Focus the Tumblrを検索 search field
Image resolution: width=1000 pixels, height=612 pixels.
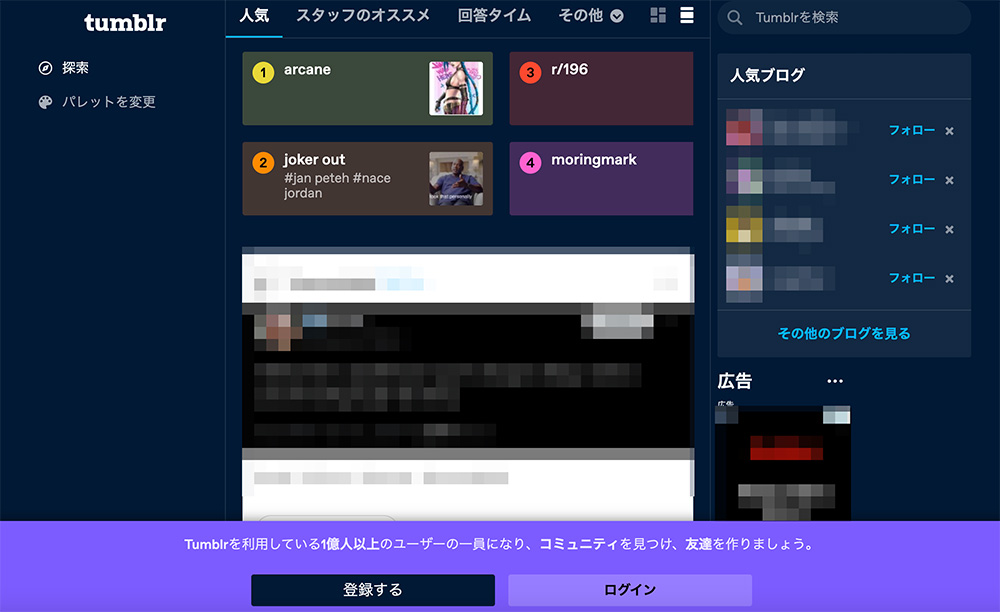844,18
